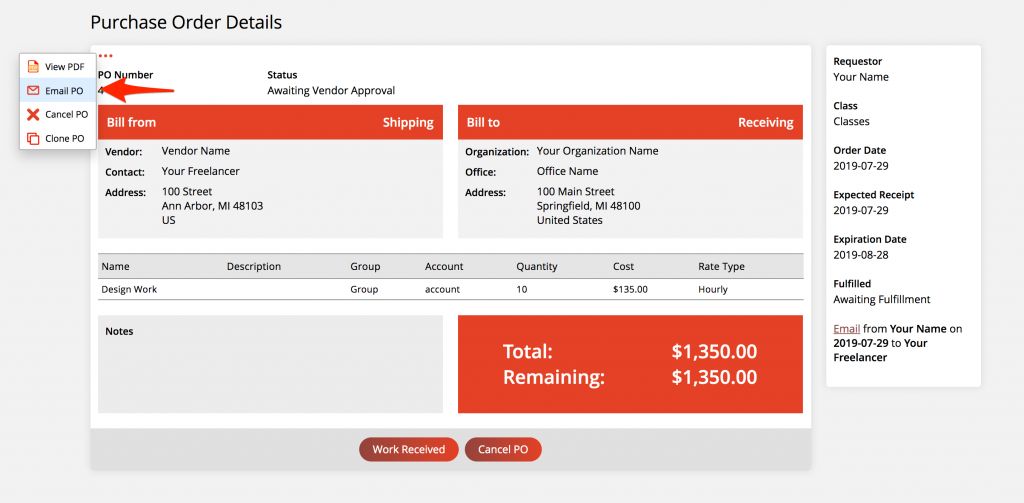The width and height of the screenshot is (1024, 503).
Task: Click the Cost column header
Action: (623, 267)
